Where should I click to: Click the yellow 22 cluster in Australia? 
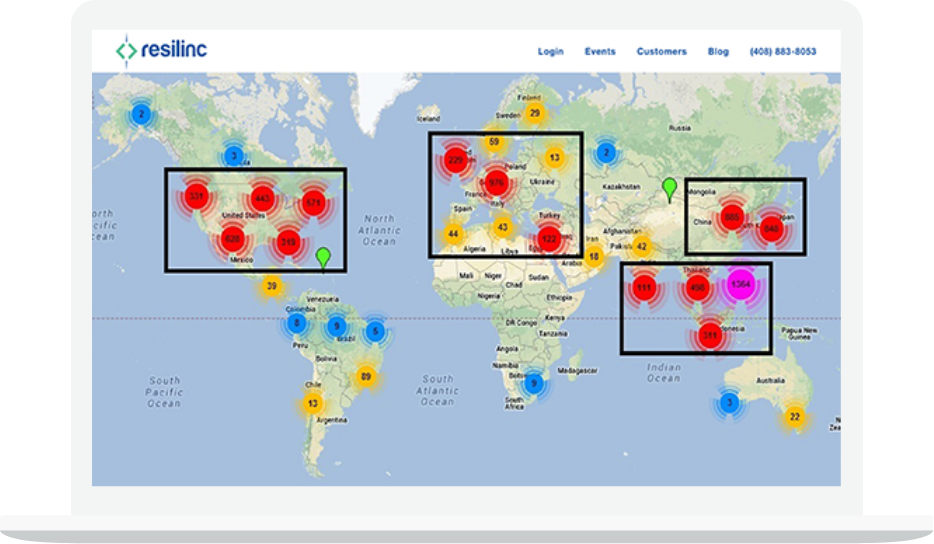[x=794, y=417]
